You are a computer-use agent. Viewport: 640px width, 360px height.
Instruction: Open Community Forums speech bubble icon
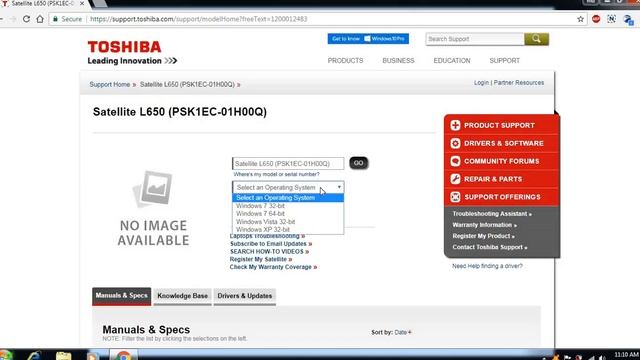(455, 161)
